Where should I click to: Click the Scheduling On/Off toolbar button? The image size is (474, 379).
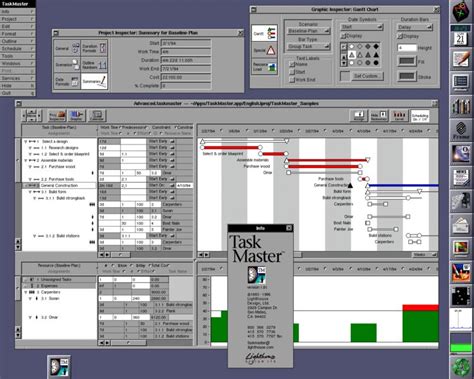click(420, 116)
